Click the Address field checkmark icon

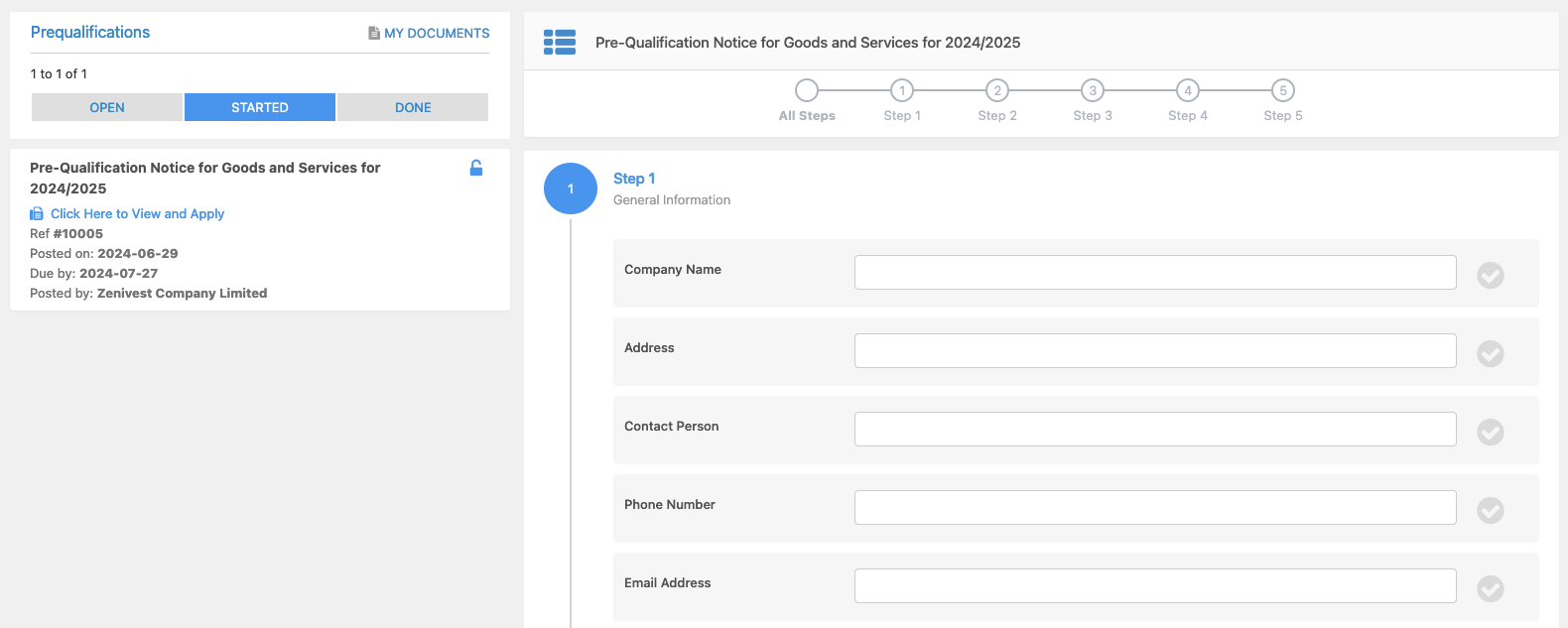pos(1491,353)
